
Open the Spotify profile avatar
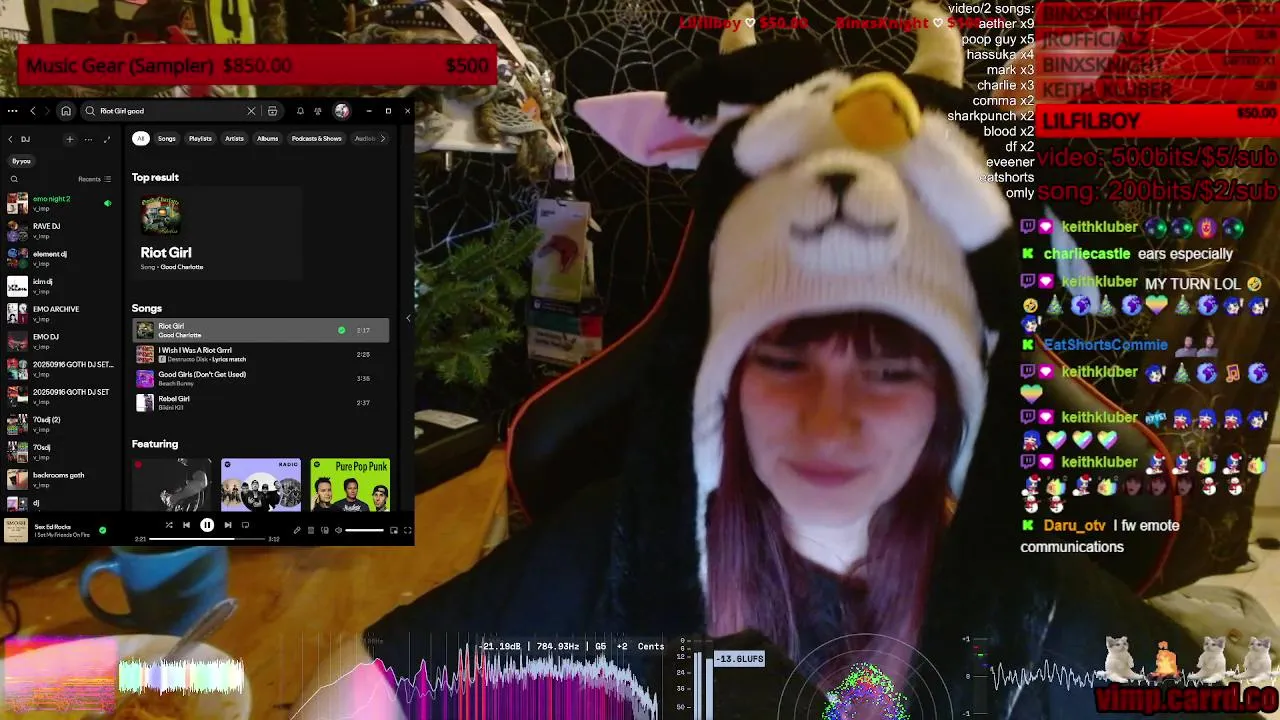[342, 111]
